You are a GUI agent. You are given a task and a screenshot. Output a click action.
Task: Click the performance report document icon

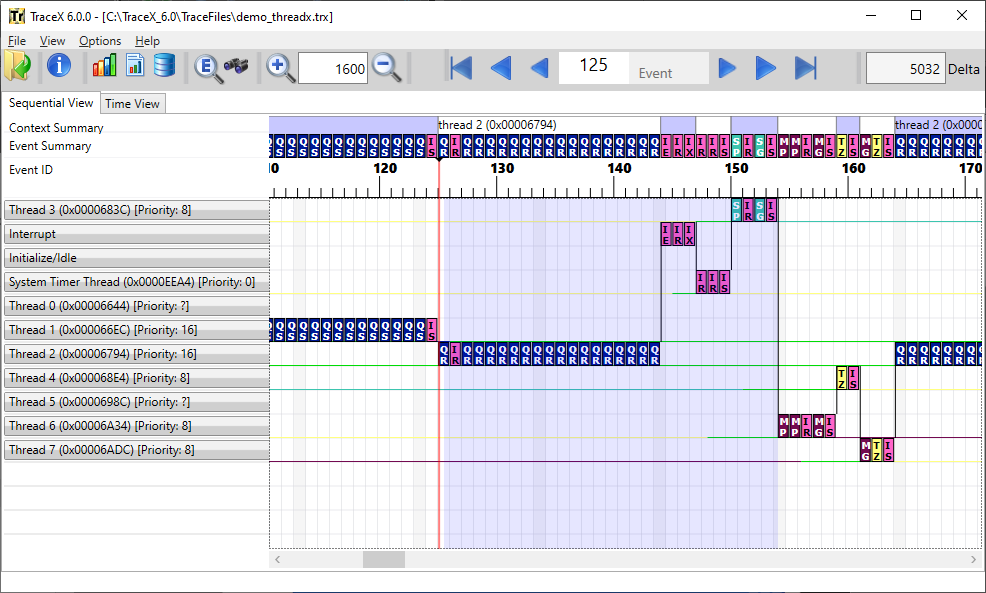tap(134, 67)
